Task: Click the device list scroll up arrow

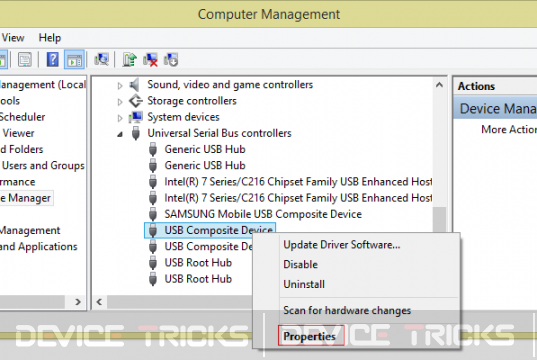Action: 439,85
